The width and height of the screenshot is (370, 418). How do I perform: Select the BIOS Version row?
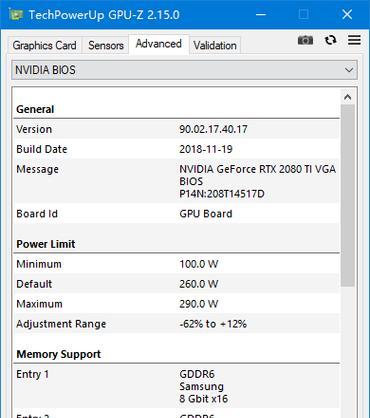coord(177,129)
